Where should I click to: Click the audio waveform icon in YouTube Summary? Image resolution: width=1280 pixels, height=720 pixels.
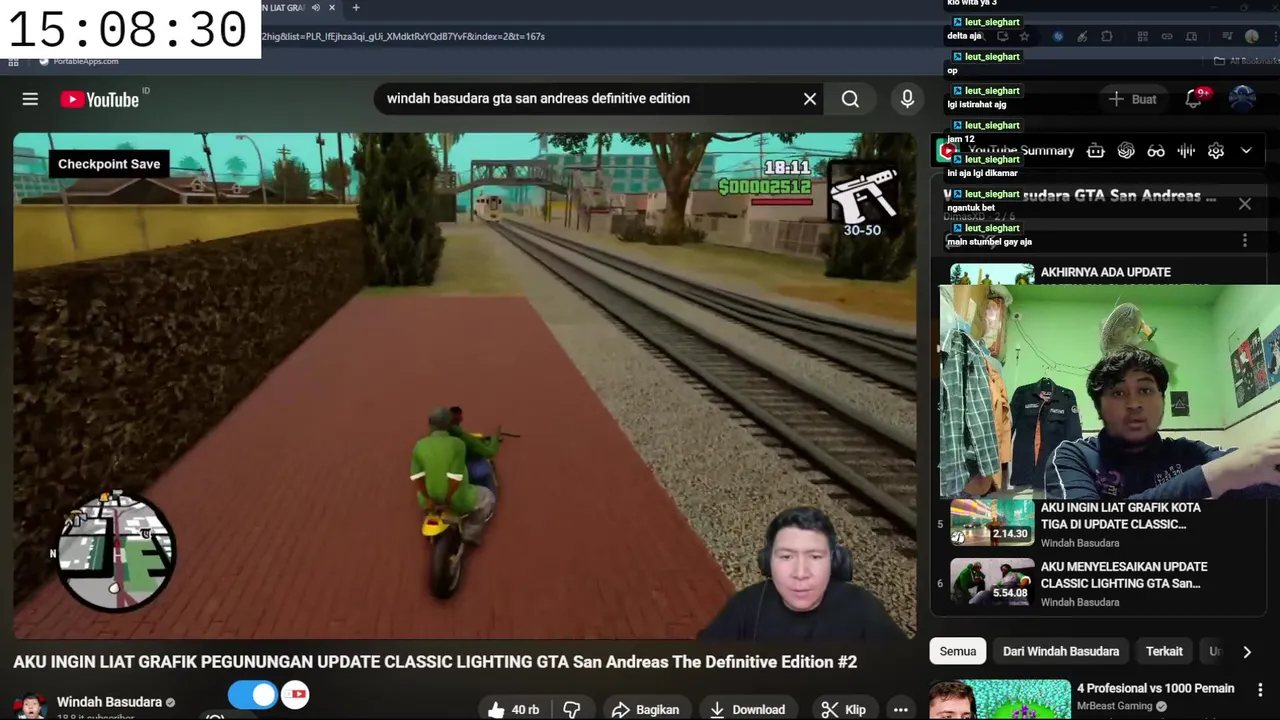1186,151
